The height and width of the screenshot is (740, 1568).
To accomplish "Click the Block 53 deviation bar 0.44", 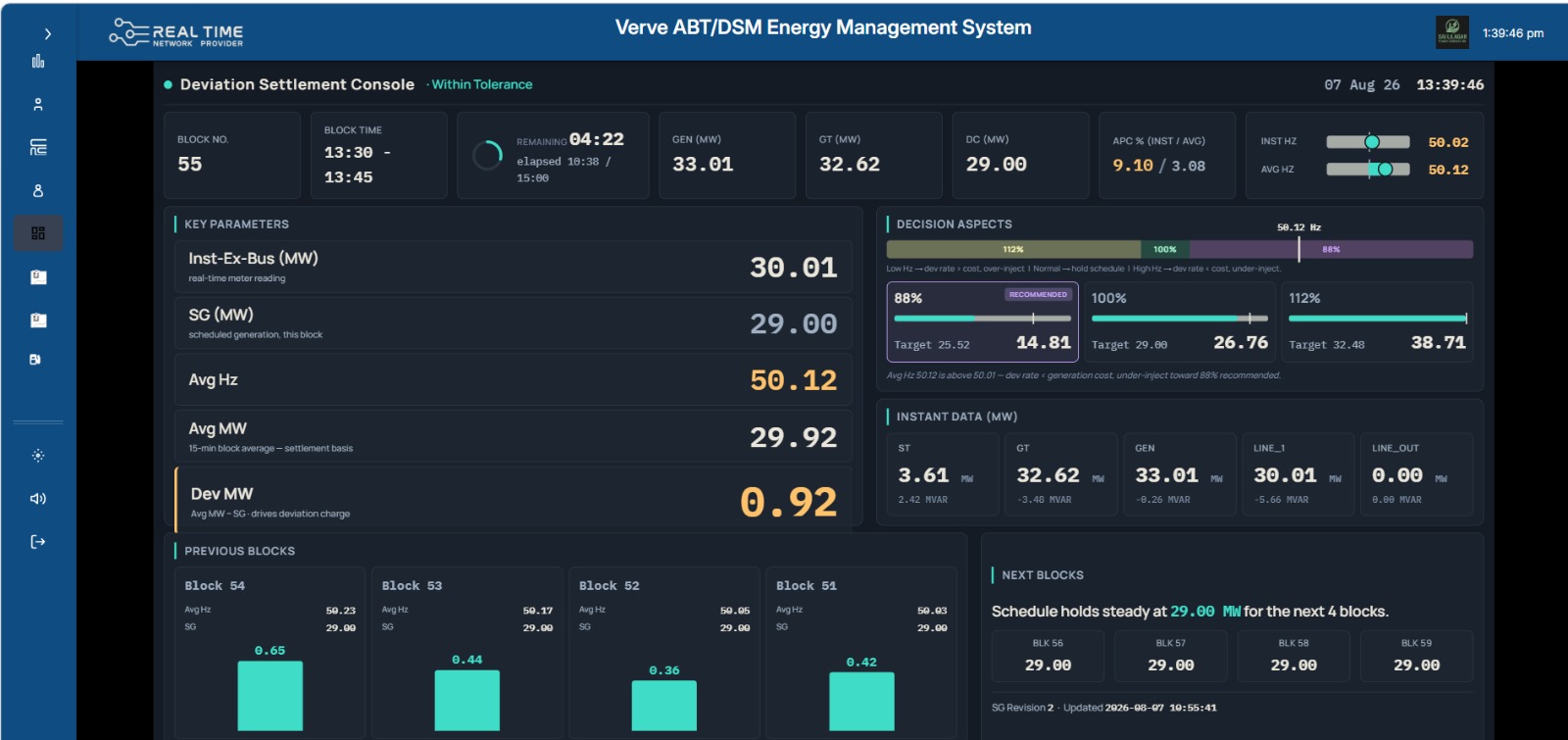I will pos(467,700).
